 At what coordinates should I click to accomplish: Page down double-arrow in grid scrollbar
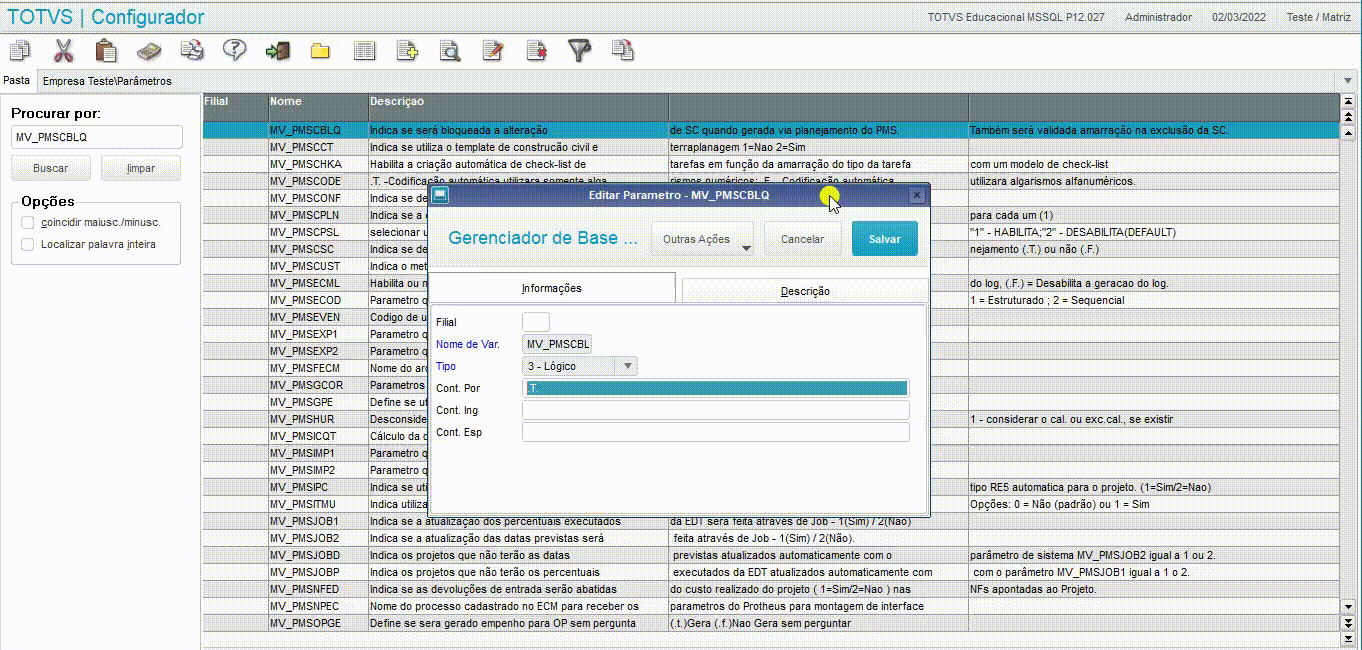tap(1349, 623)
